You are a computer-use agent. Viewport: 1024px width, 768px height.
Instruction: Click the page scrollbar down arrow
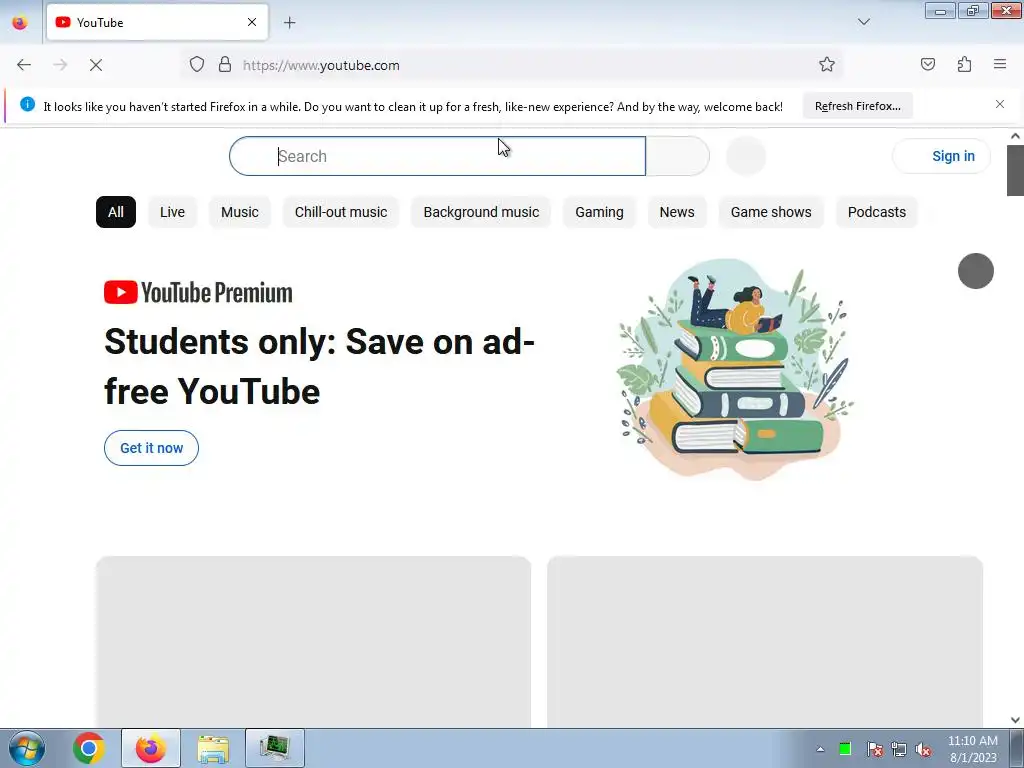pyautogui.click(x=1015, y=720)
